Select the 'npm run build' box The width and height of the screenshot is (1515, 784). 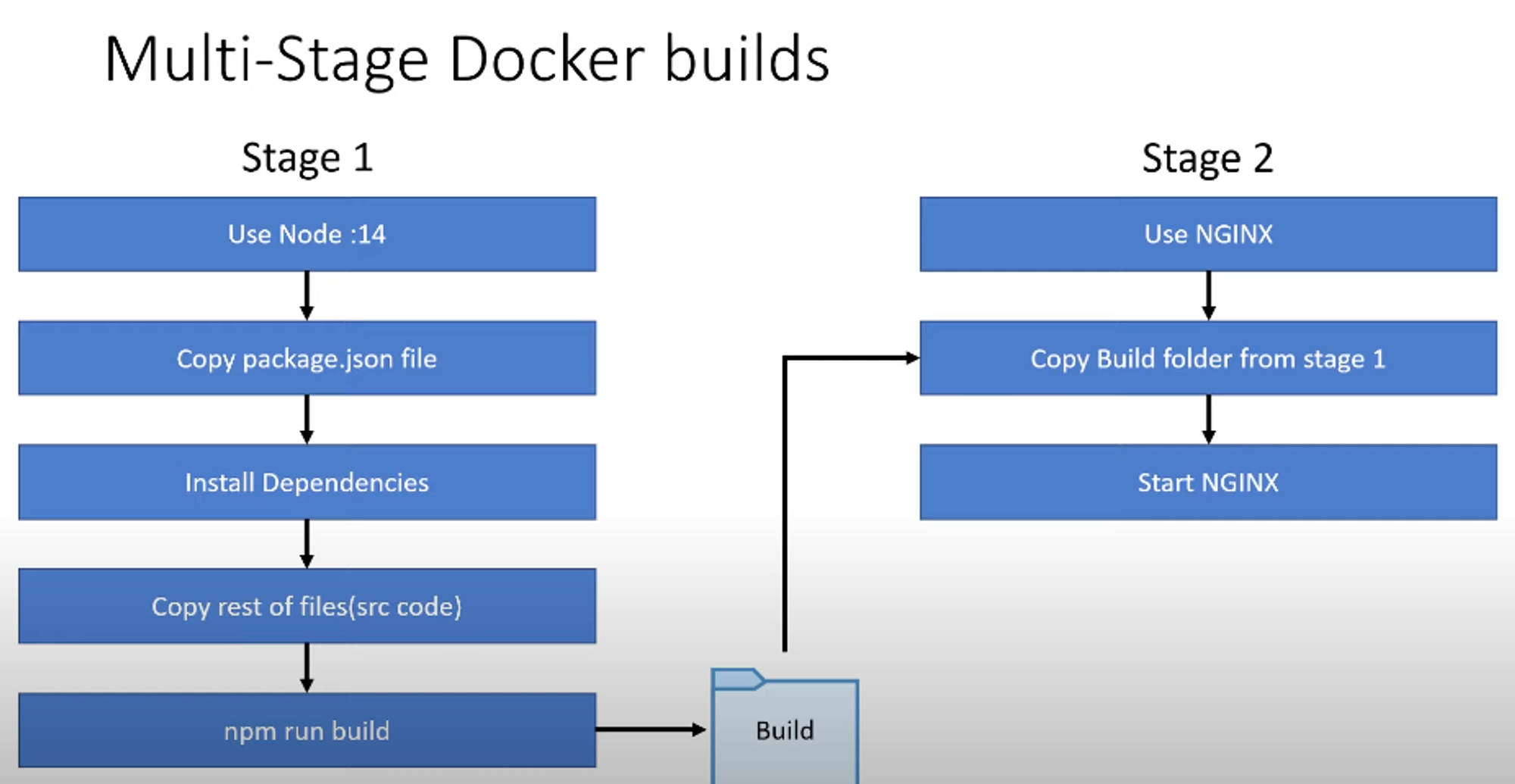[x=307, y=730]
